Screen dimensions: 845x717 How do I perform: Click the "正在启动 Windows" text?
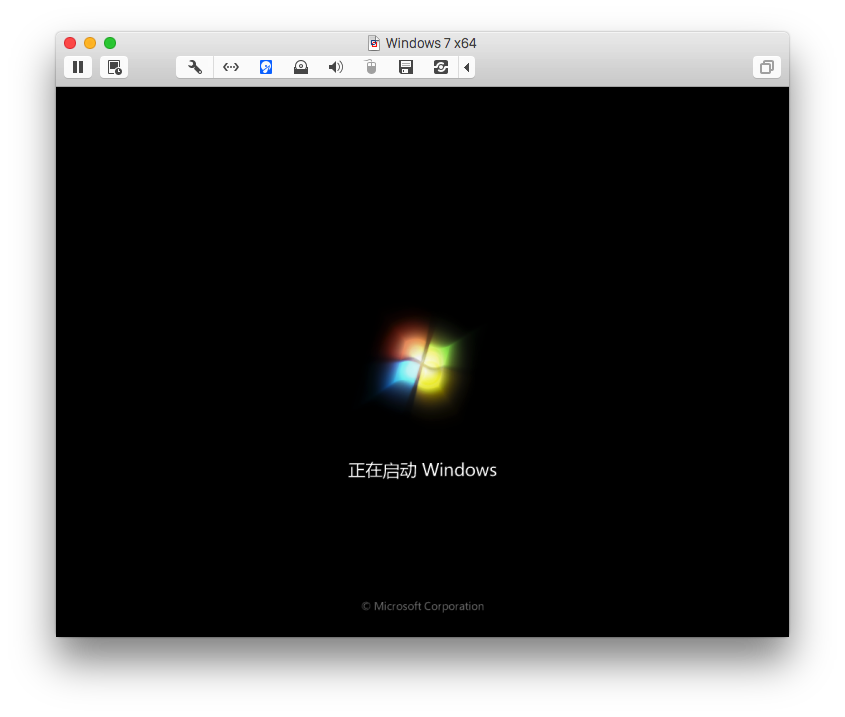422,470
